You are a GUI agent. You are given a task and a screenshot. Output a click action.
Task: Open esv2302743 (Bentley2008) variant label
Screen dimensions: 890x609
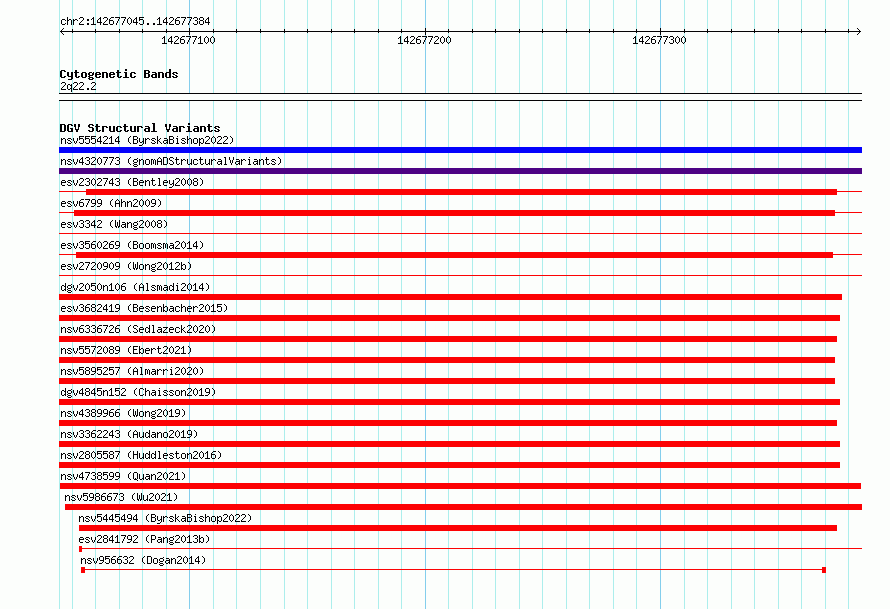(x=132, y=182)
